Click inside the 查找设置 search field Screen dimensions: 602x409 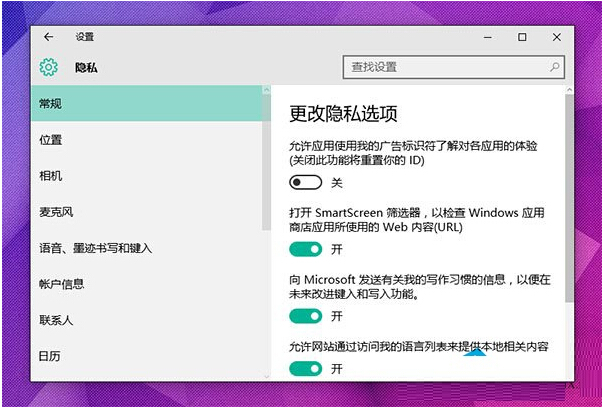tap(453, 67)
